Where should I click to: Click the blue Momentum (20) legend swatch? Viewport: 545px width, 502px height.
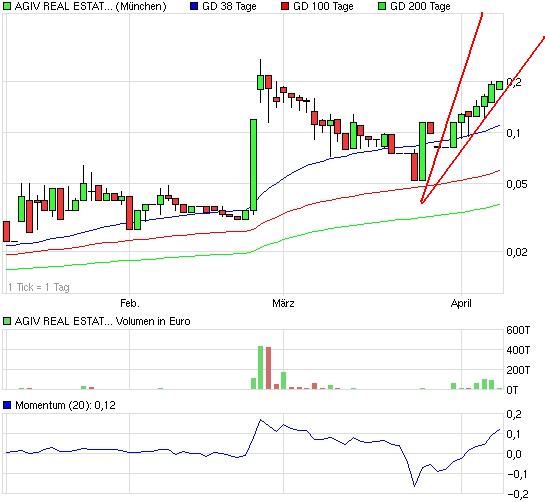pos(7,405)
